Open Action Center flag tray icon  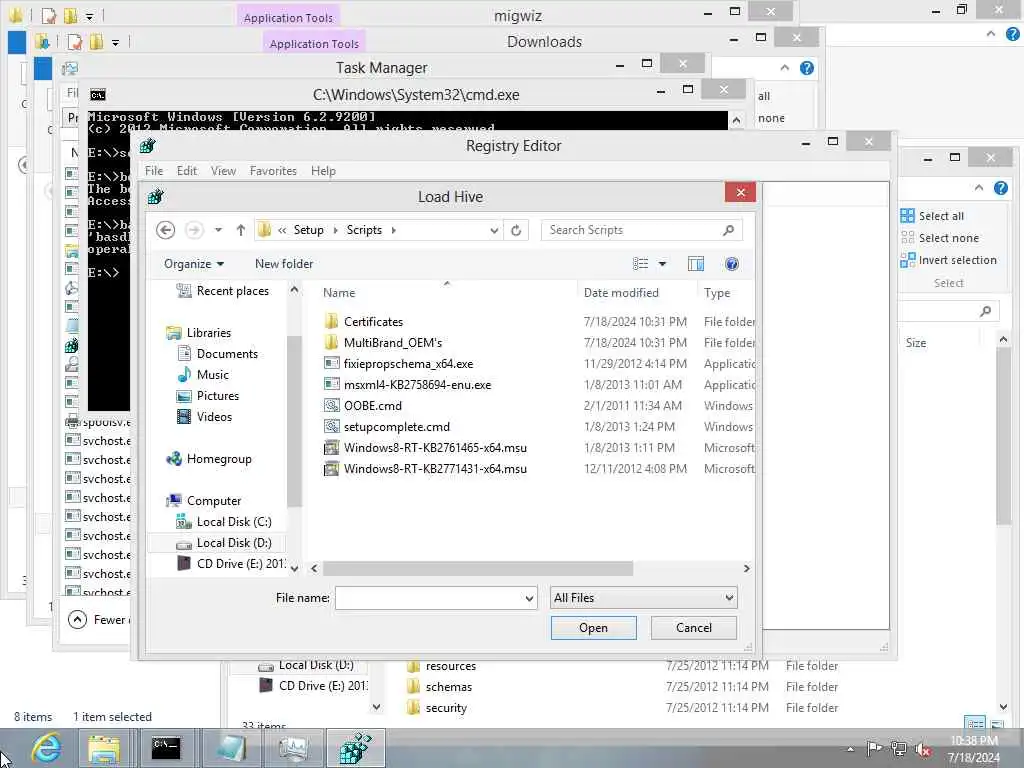(x=874, y=749)
